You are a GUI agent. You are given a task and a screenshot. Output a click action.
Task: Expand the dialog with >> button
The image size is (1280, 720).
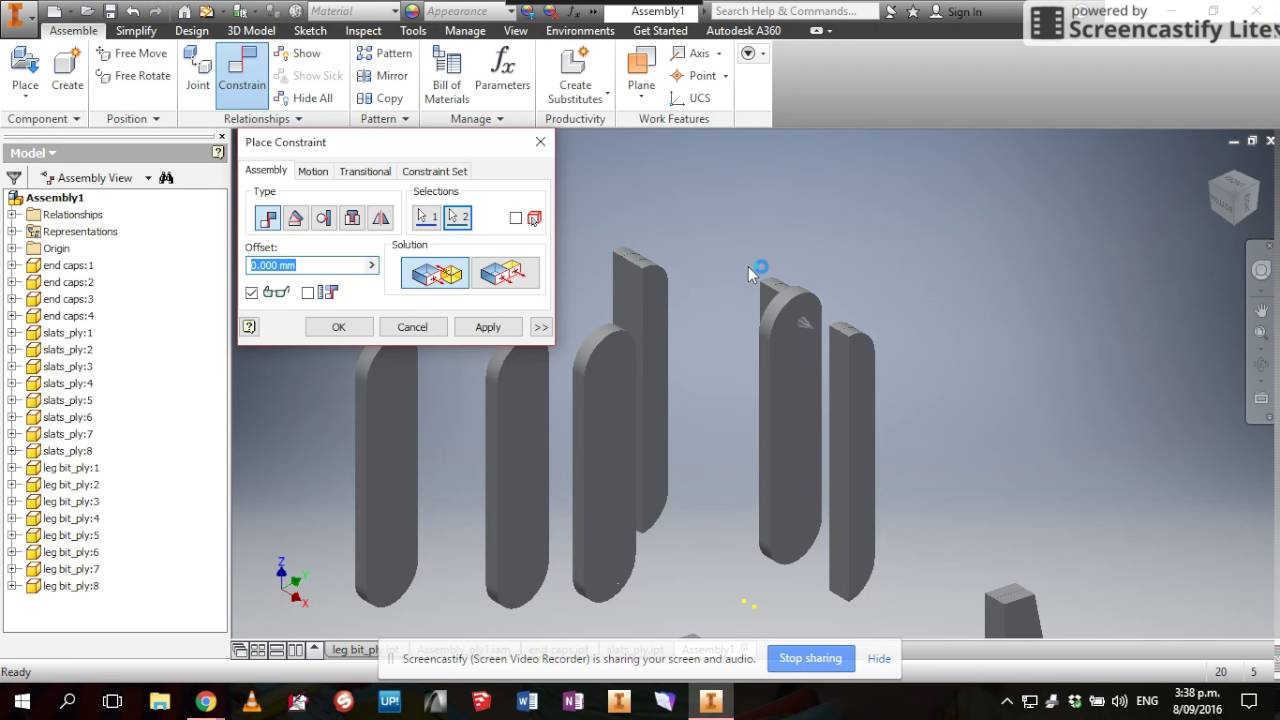pyautogui.click(x=541, y=327)
